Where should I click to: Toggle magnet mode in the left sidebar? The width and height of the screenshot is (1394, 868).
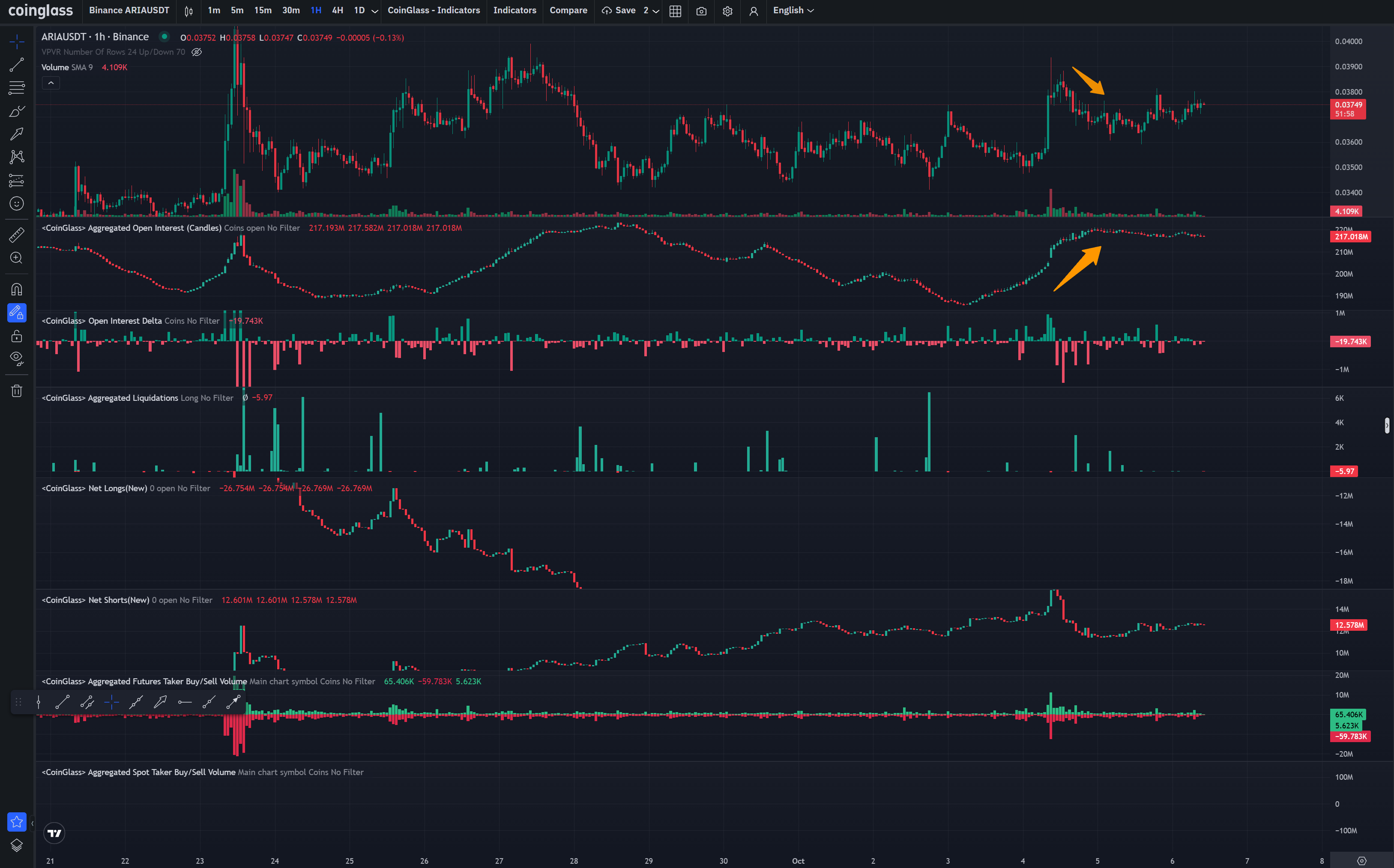click(x=17, y=289)
